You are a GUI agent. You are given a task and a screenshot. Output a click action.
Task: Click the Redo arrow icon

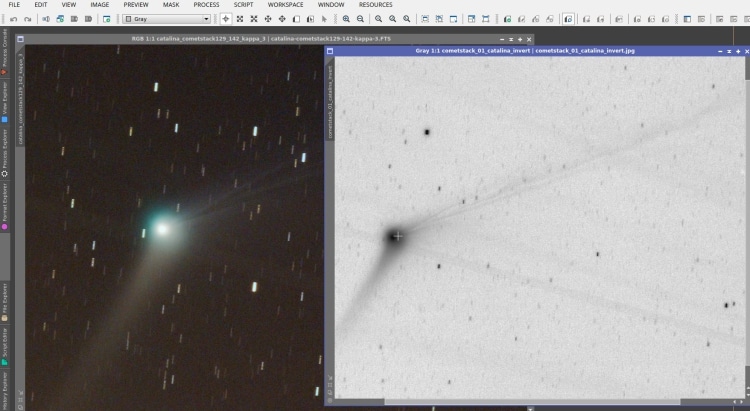(28, 19)
